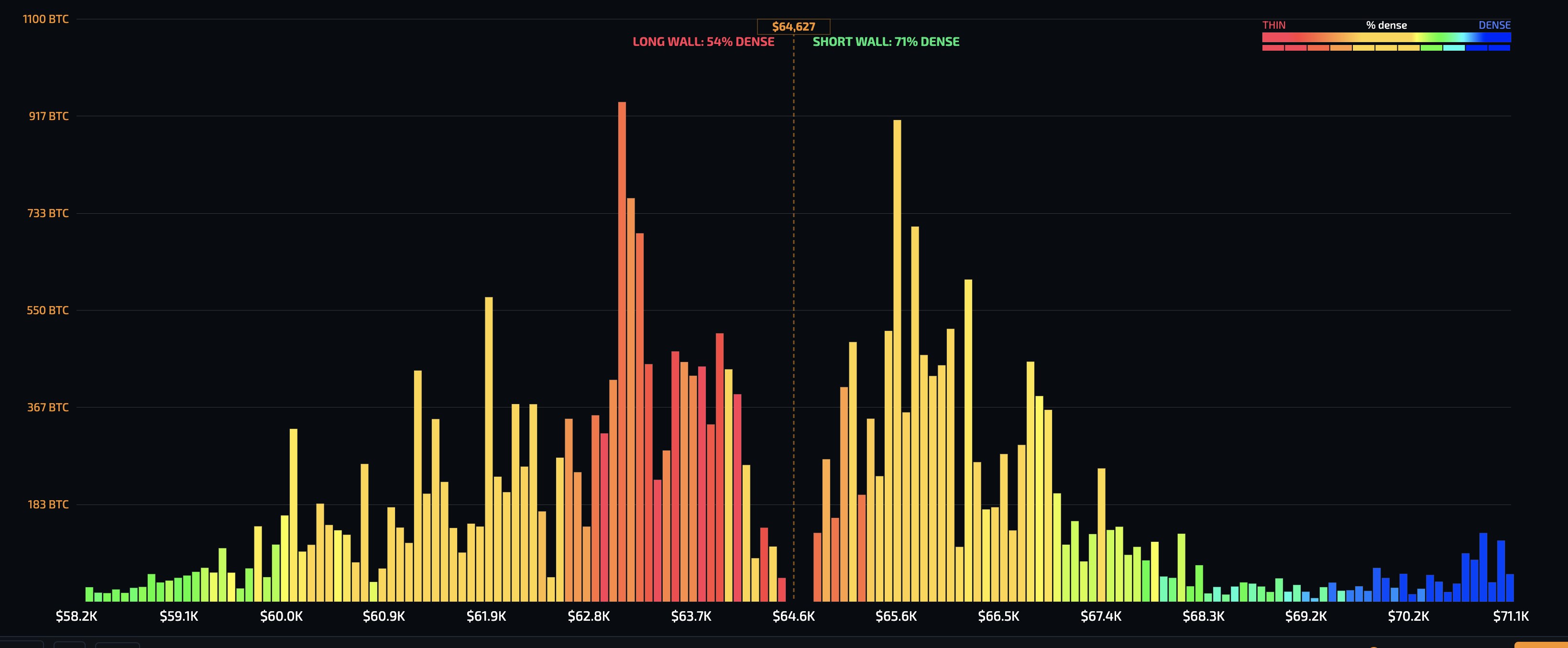
Task: Click the THIN legend label
Action: point(1274,25)
